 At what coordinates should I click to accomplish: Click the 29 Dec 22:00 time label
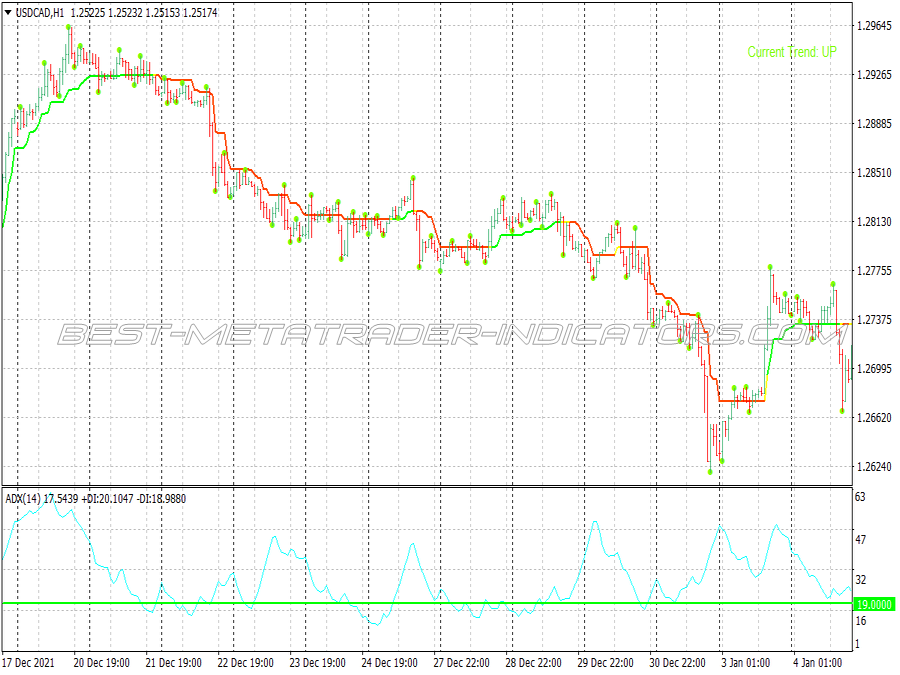tap(606, 662)
